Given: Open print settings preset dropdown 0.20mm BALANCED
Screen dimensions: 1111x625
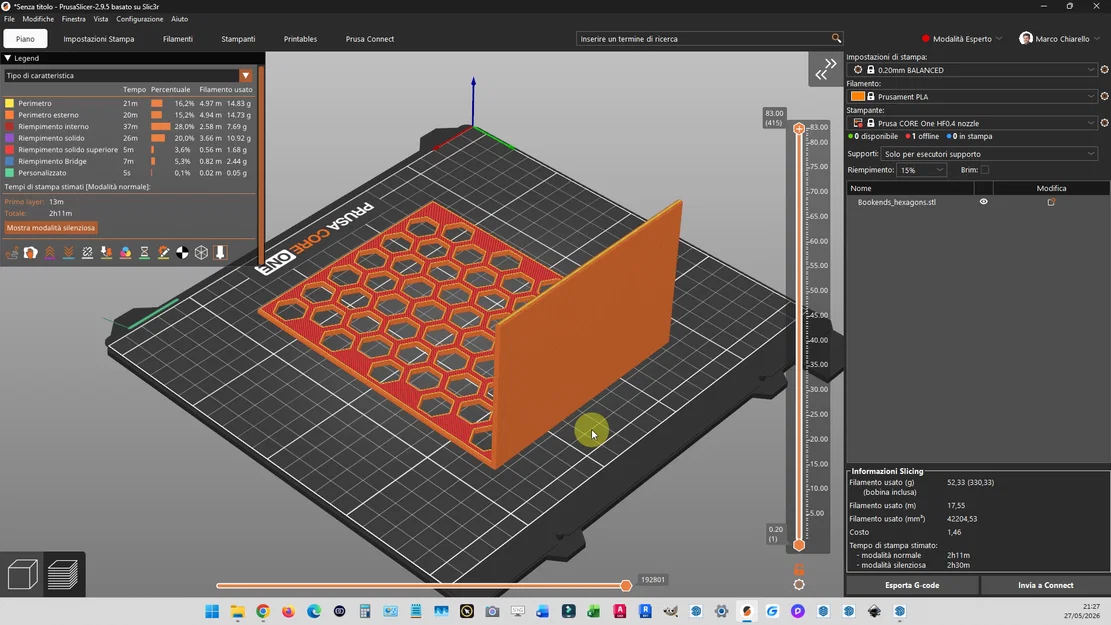Looking at the screenshot, I should 972,69.
